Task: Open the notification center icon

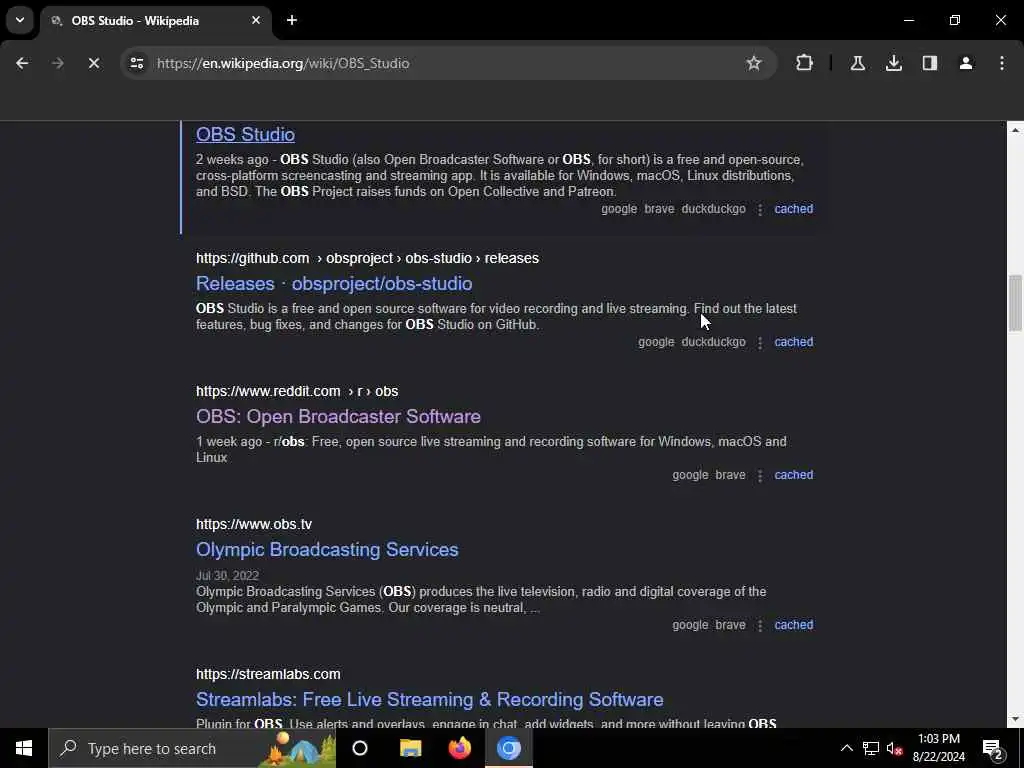Action: coord(993,748)
